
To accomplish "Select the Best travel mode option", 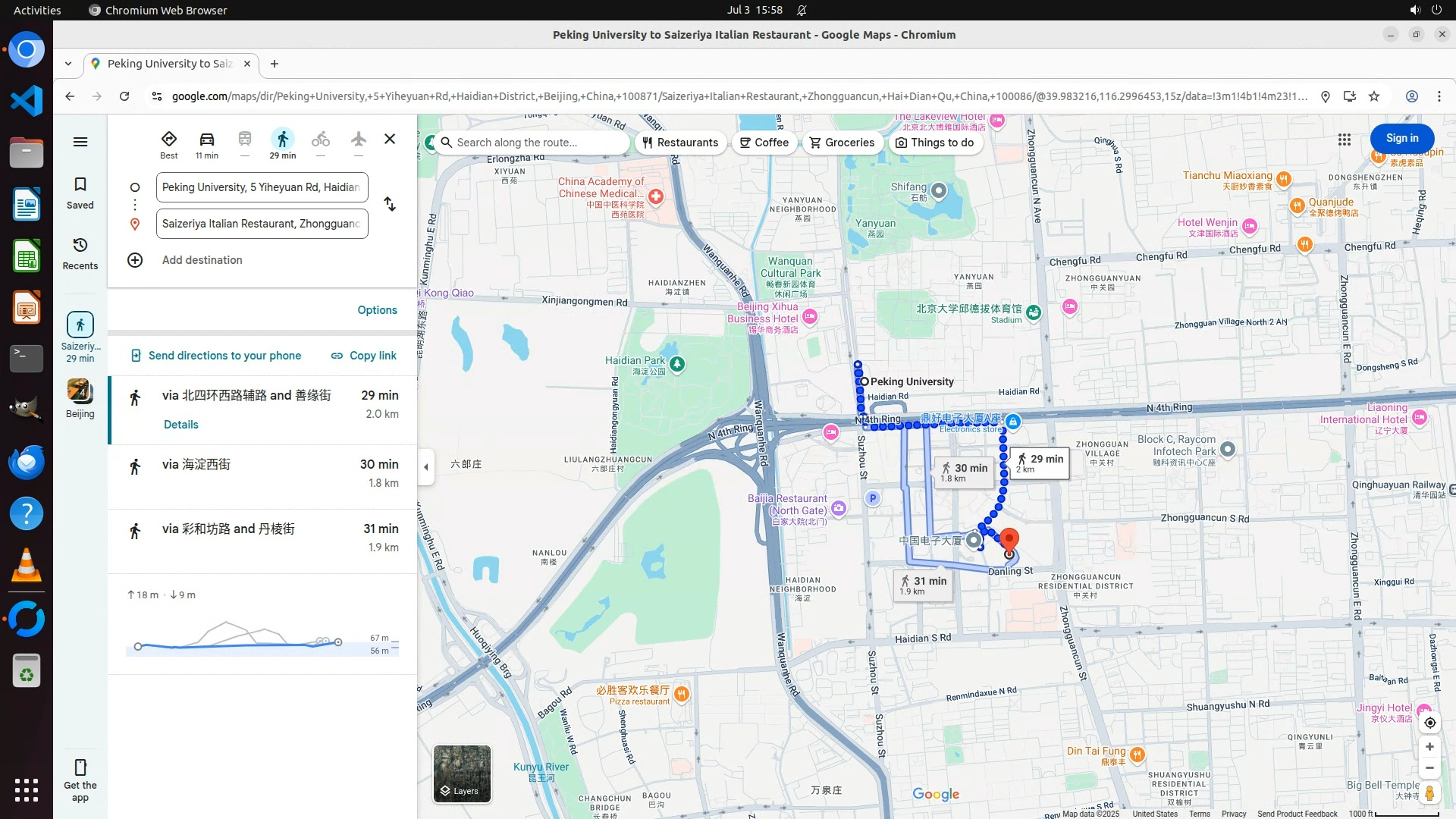I will coord(168,140).
